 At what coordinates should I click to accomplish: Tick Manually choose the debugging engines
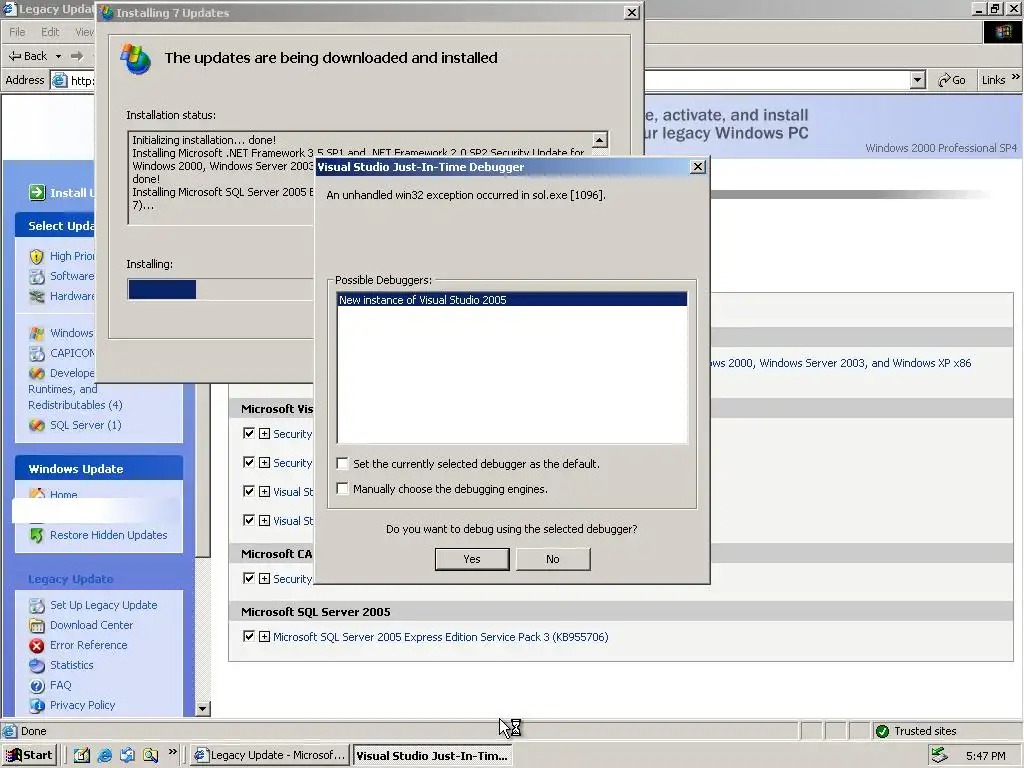pyautogui.click(x=342, y=488)
